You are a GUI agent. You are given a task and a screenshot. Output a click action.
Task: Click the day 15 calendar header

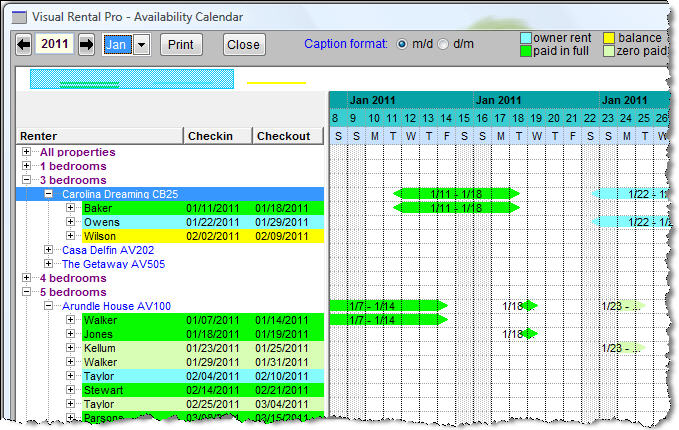pyautogui.click(x=464, y=118)
